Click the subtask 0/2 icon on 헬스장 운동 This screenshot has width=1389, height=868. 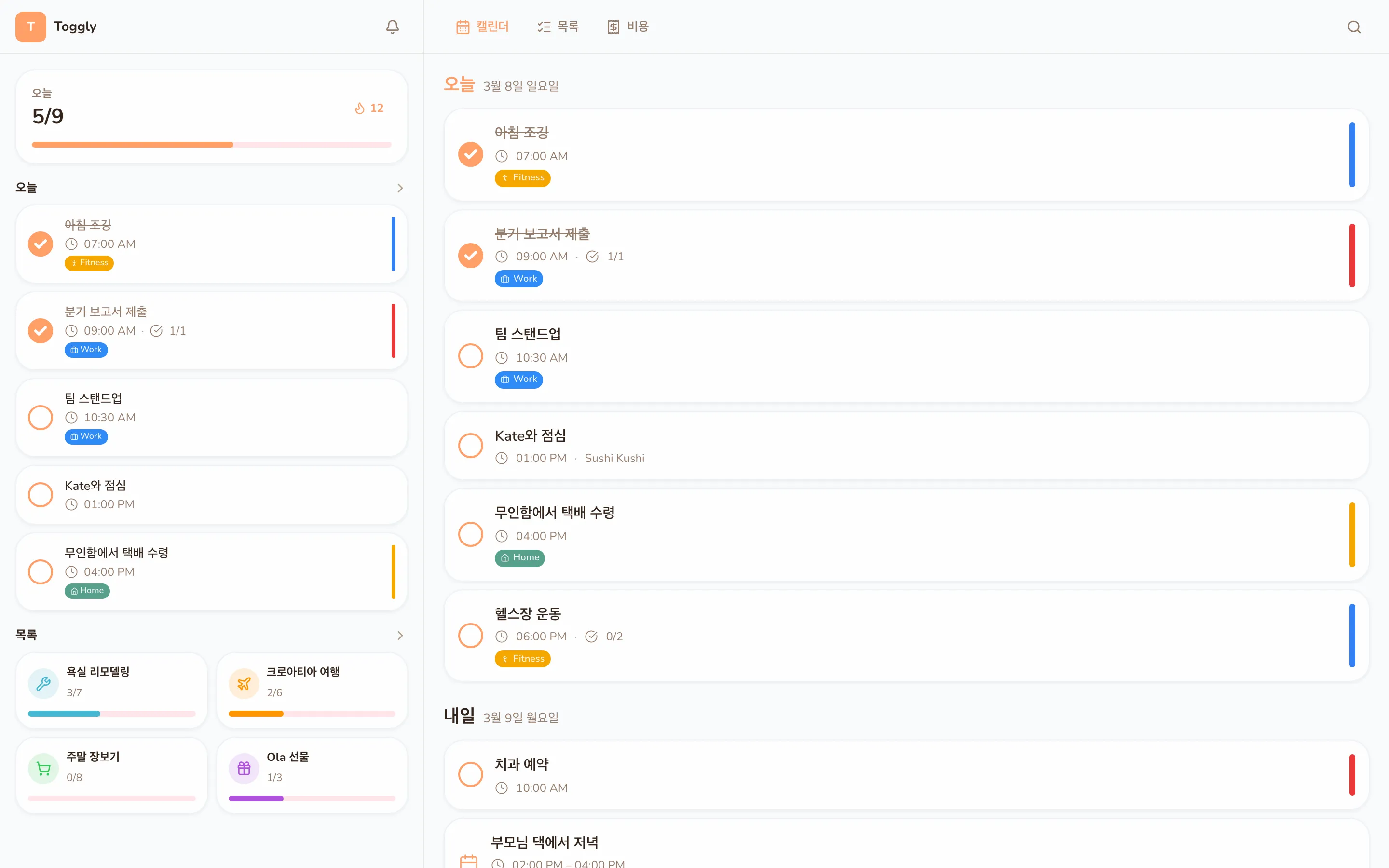point(591,637)
